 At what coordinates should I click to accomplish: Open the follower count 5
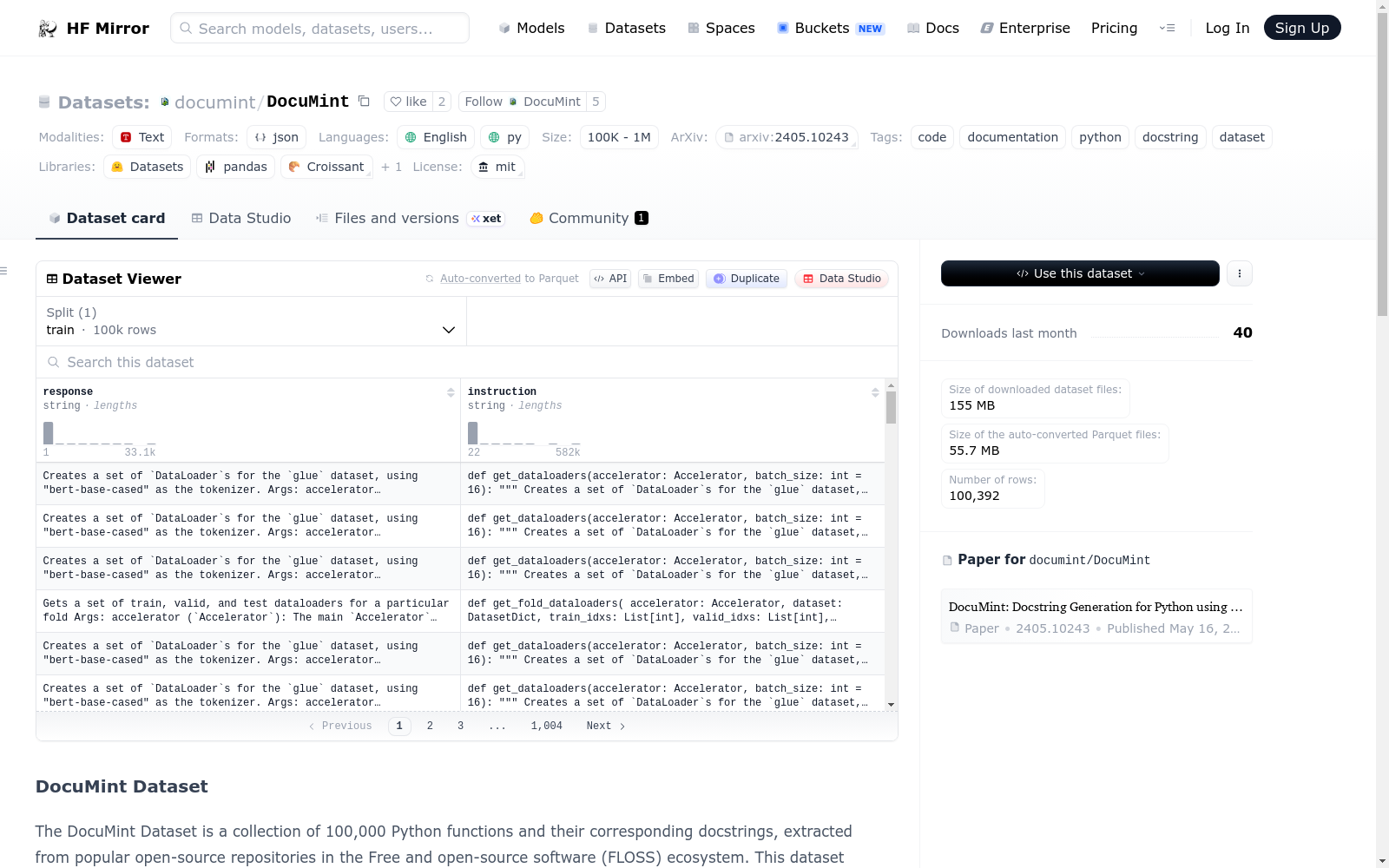click(596, 102)
